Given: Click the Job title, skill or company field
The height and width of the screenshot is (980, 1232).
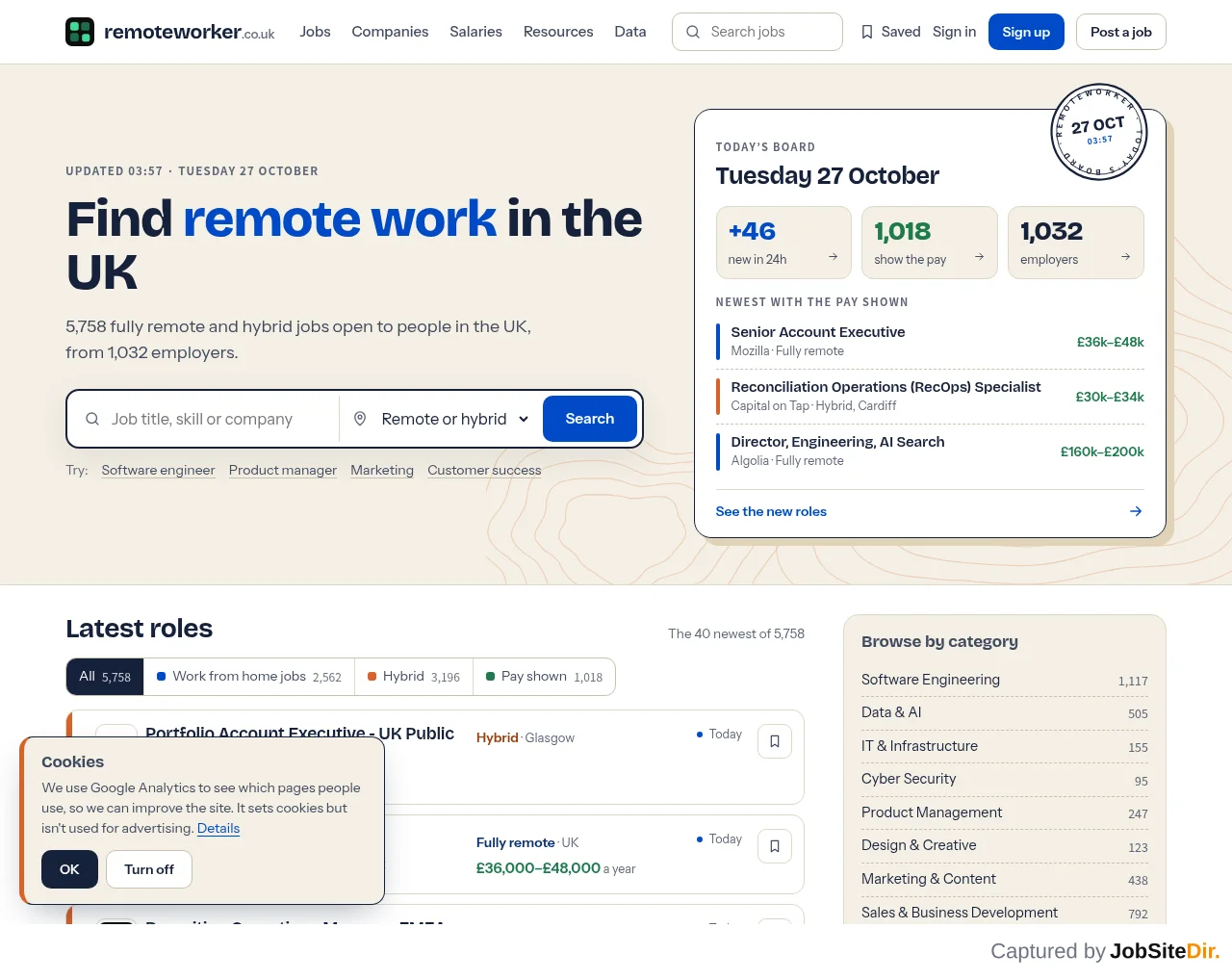Looking at the screenshot, I should (202, 419).
